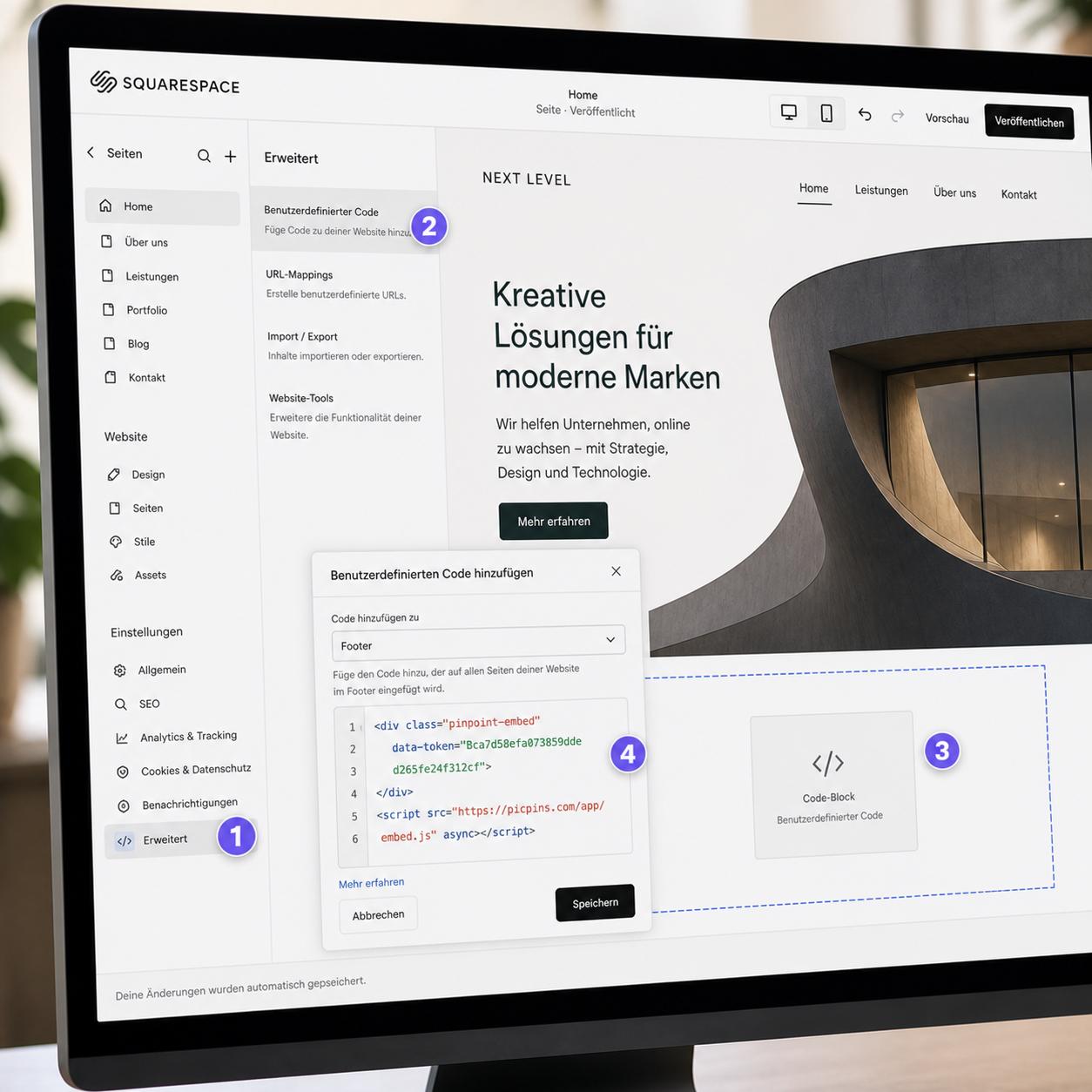Click the Assets icon
1092x1092 pixels.
click(117, 576)
